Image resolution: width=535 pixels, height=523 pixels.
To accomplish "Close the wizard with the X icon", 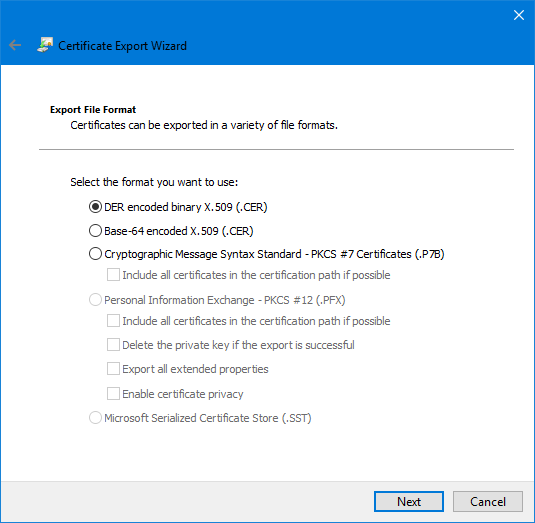I will tap(519, 15).
